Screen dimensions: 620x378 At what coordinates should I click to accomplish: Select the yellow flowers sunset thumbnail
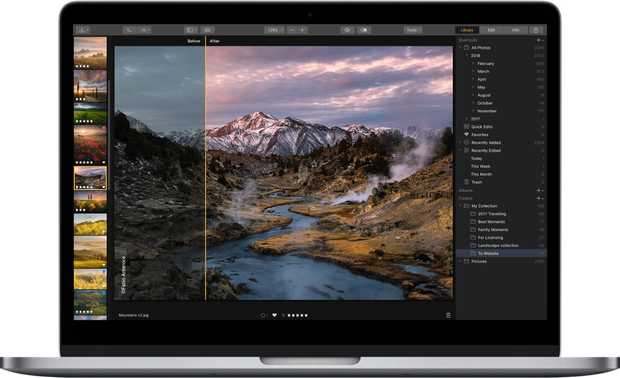pos(90,202)
